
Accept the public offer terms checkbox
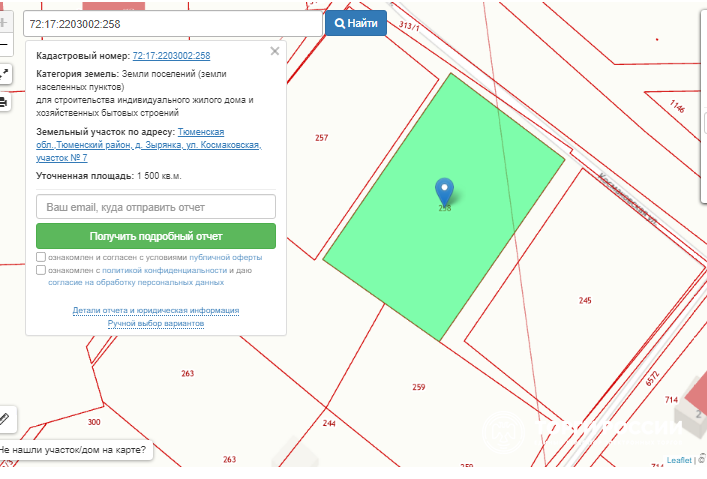click(x=41, y=257)
